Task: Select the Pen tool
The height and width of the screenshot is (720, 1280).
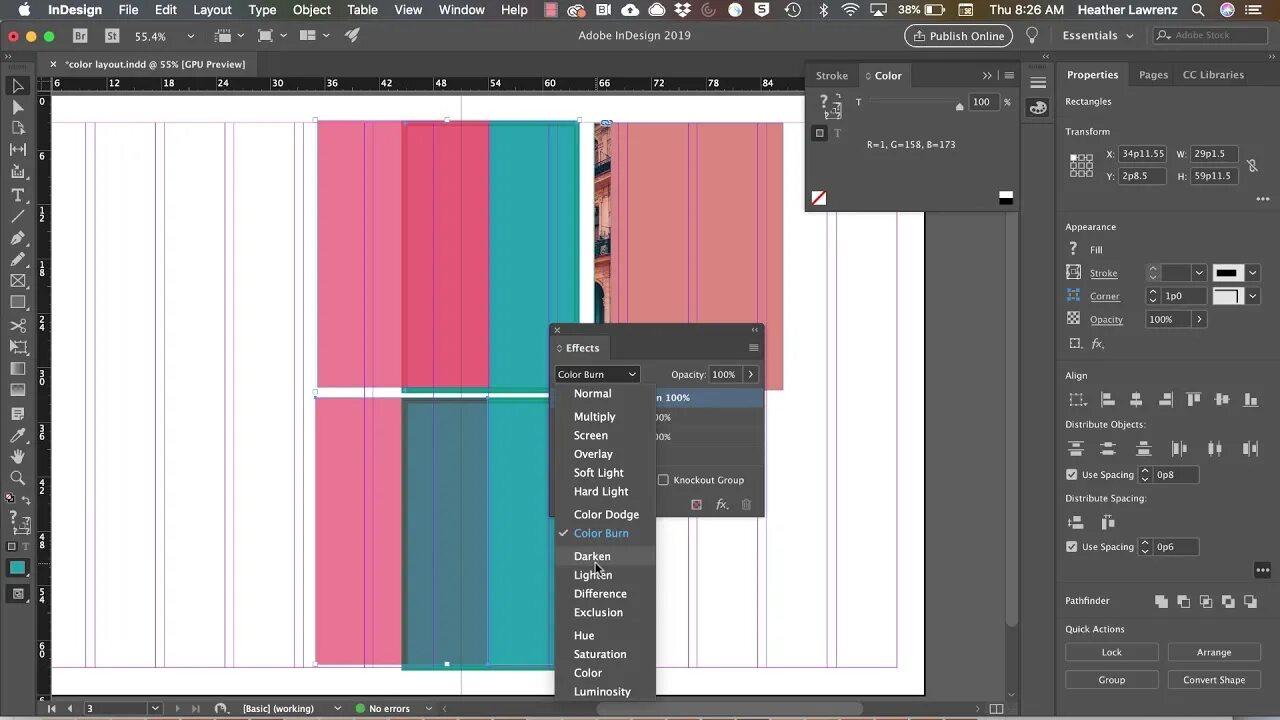Action: pos(17,238)
